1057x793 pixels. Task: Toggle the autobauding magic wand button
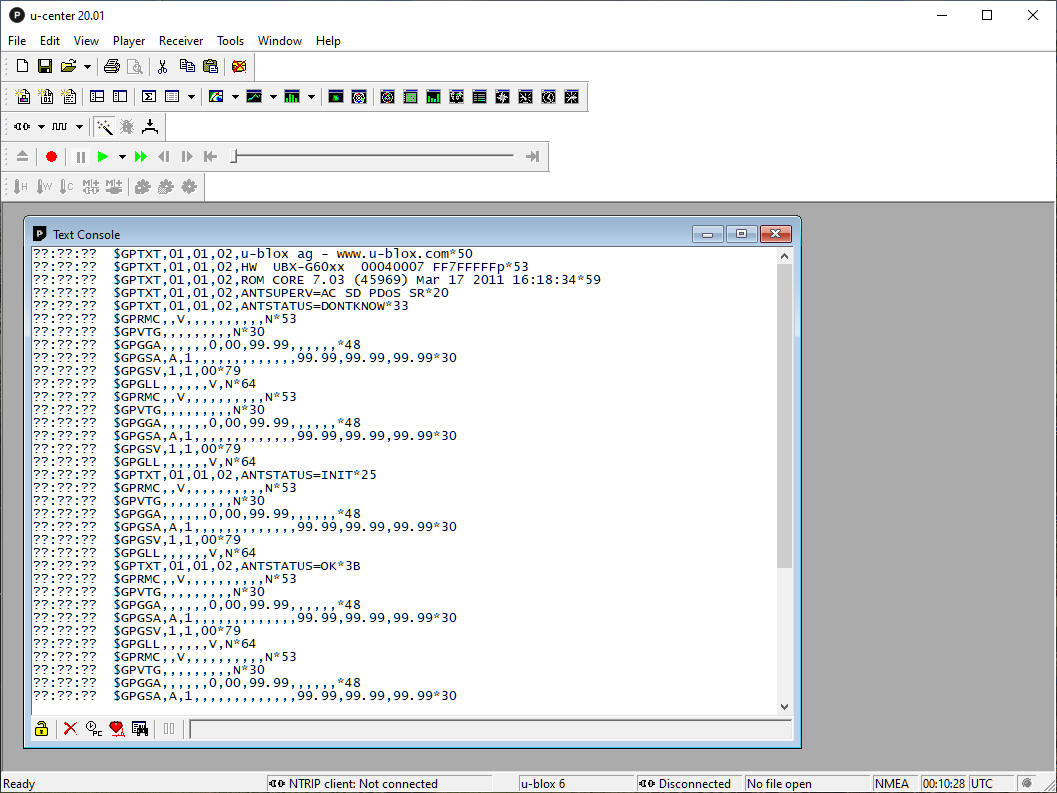[104, 126]
